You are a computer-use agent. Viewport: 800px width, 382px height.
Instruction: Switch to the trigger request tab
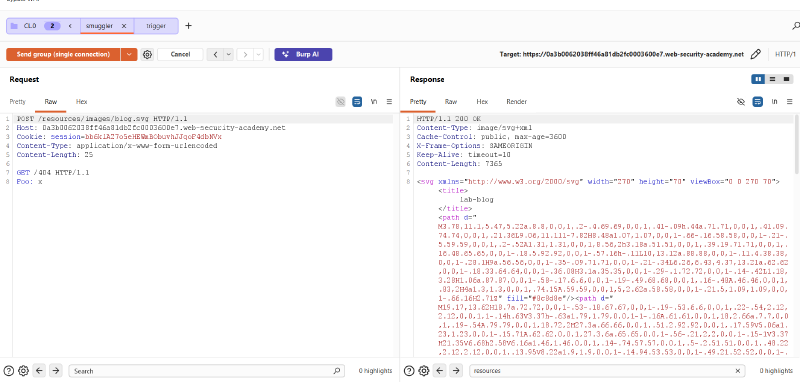[156, 26]
